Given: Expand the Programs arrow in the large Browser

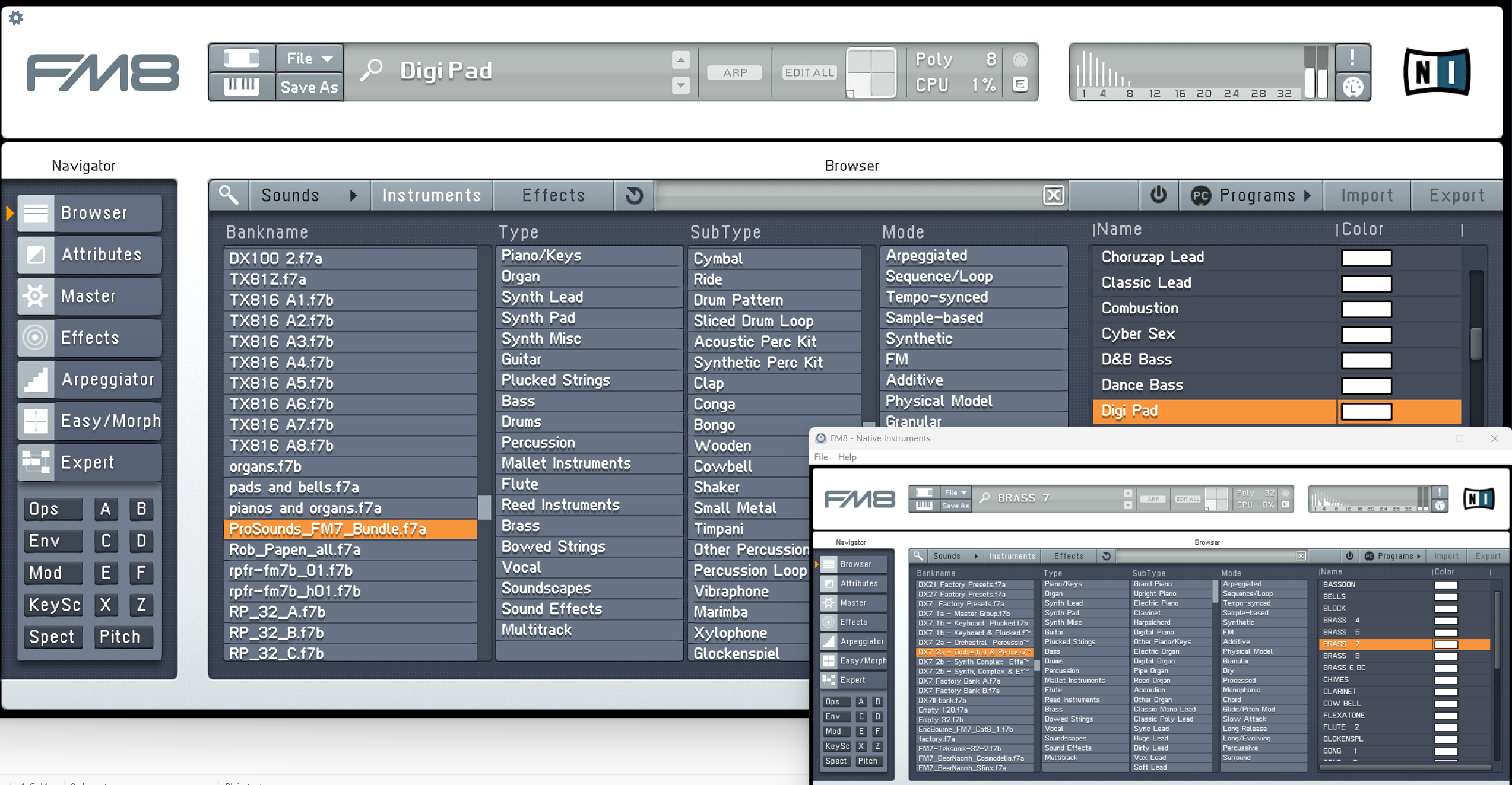Looking at the screenshot, I should (x=1308, y=195).
